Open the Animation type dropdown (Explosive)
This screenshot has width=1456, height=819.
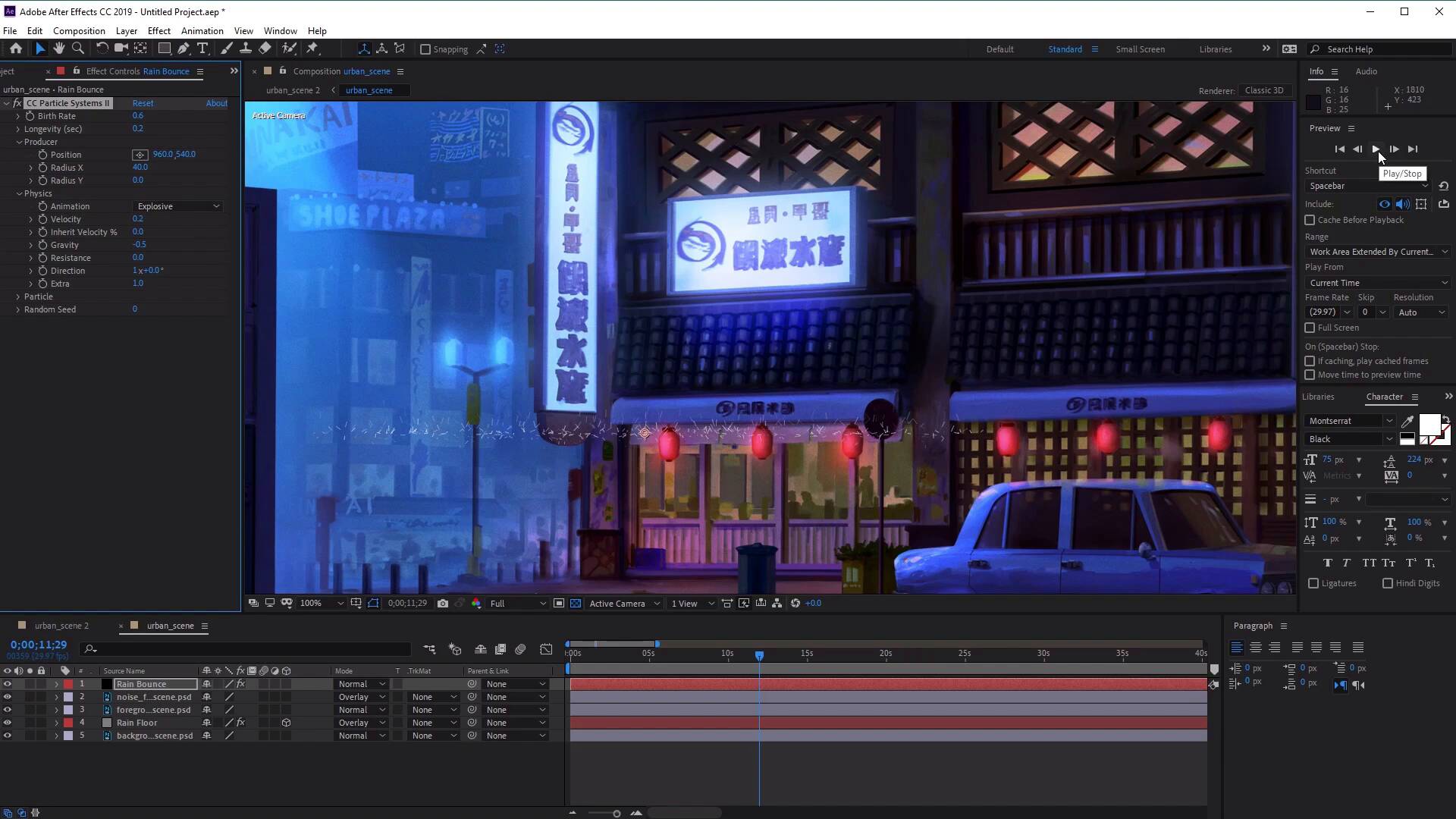coord(178,206)
